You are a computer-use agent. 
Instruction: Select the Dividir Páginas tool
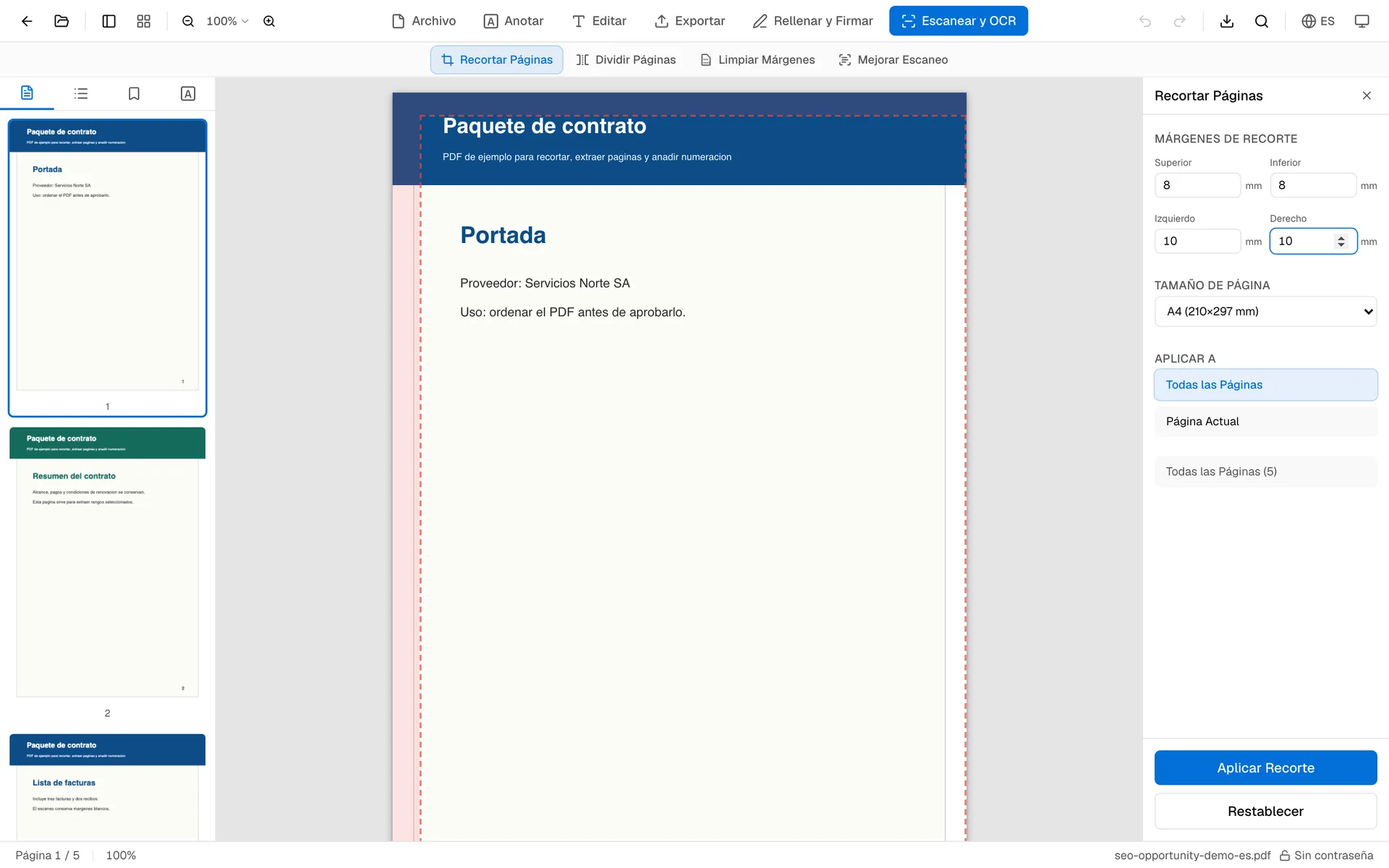point(626,60)
